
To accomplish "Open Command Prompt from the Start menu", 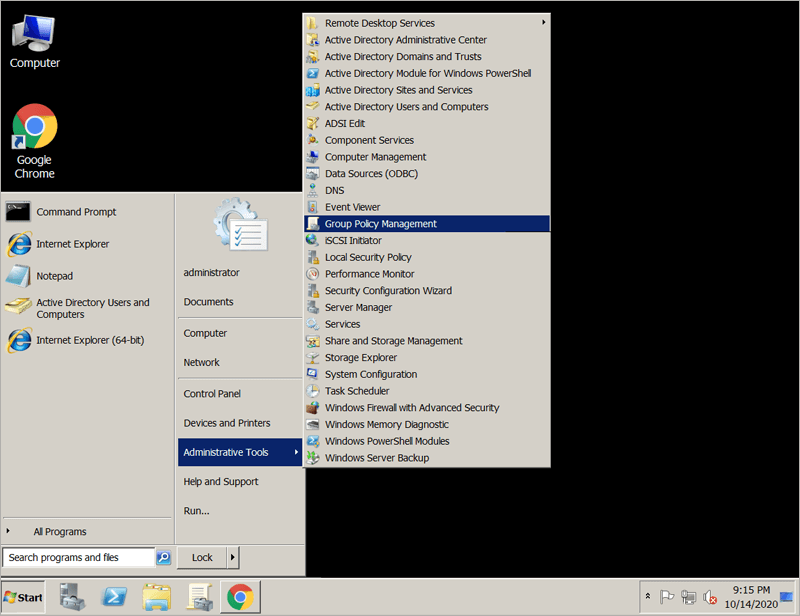I will [76, 212].
